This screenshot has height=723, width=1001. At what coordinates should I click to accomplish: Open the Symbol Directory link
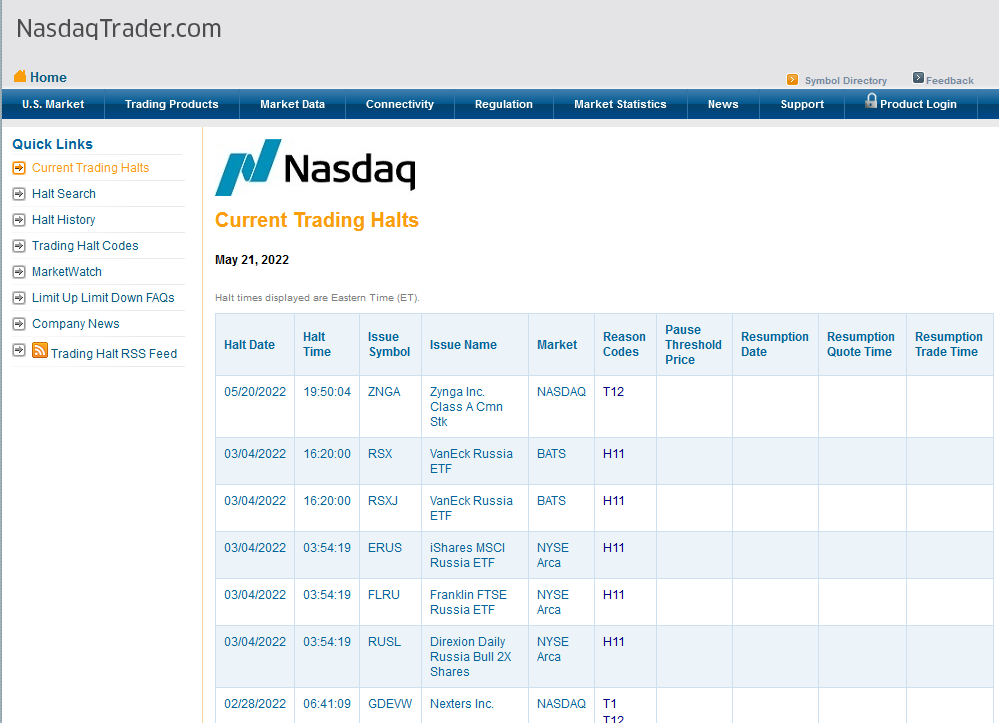(846, 80)
